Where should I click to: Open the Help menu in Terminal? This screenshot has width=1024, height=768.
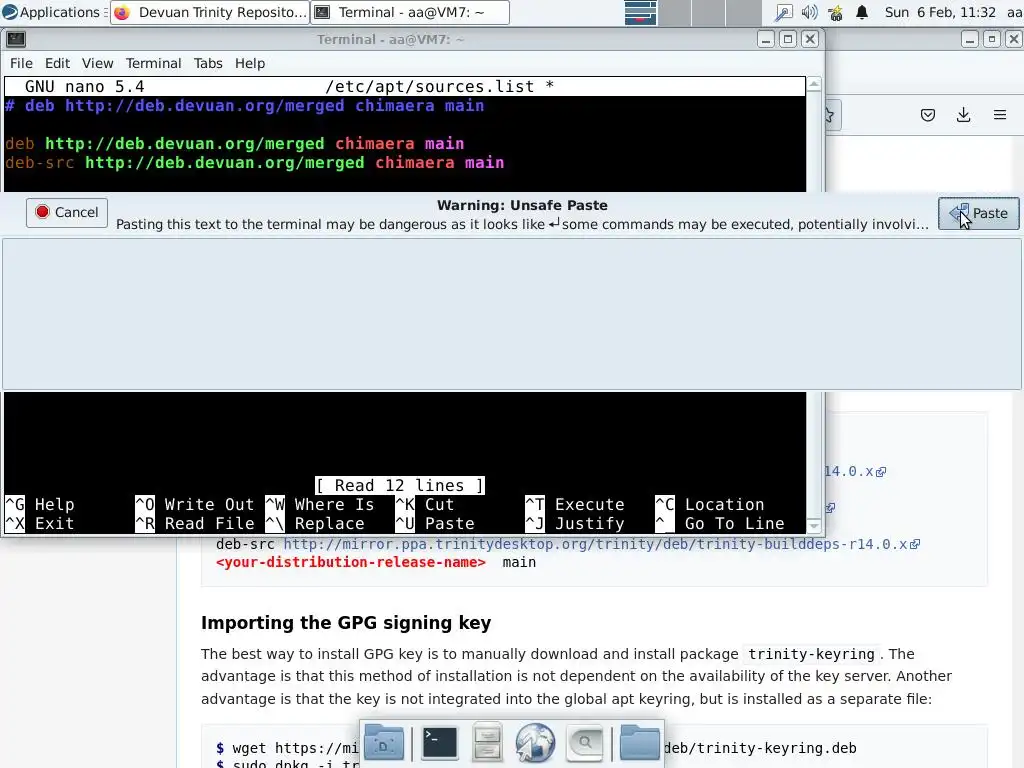click(249, 63)
